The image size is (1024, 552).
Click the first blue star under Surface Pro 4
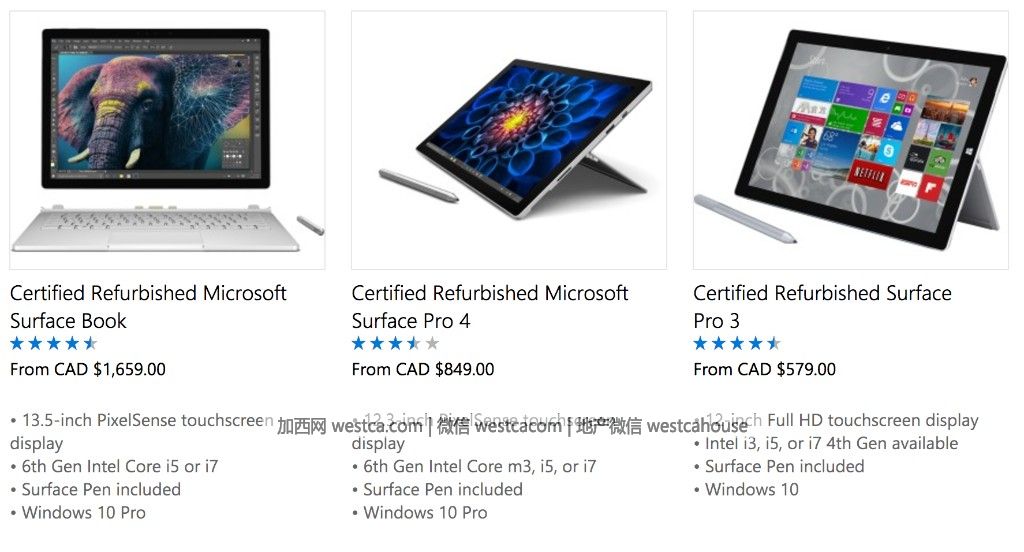[x=359, y=343]
